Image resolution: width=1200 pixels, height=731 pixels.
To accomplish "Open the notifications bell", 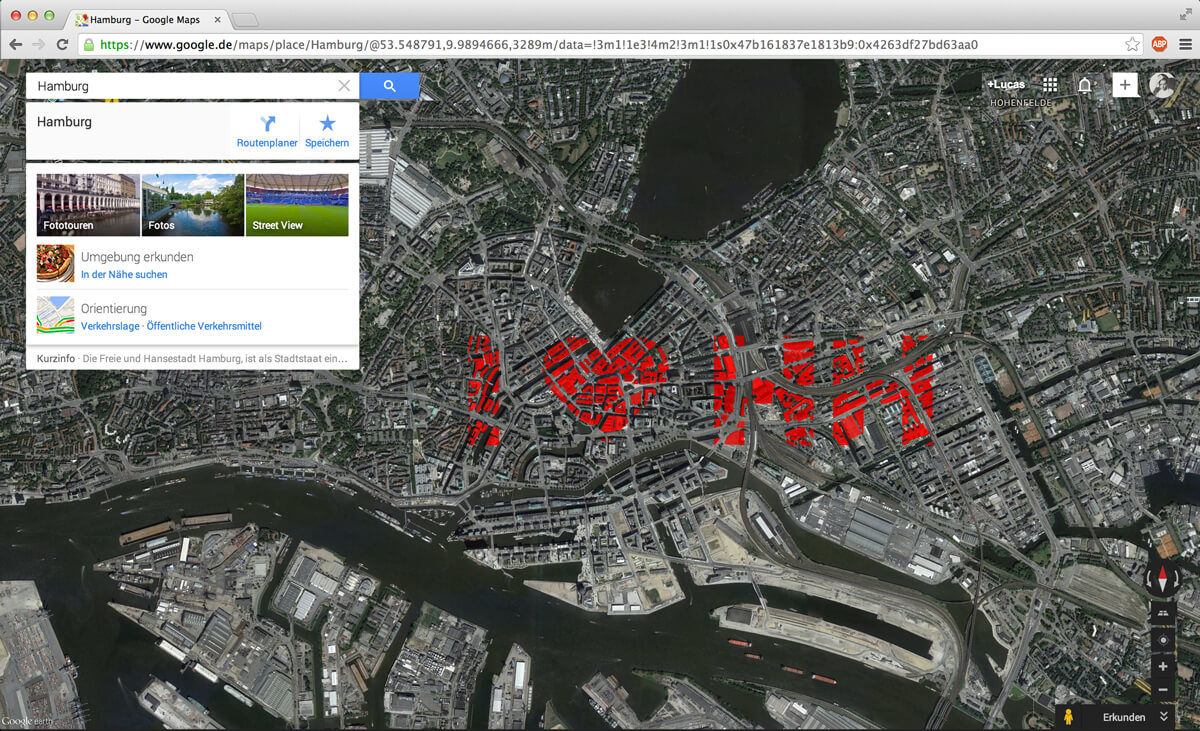I will [x=1085, y=86].
